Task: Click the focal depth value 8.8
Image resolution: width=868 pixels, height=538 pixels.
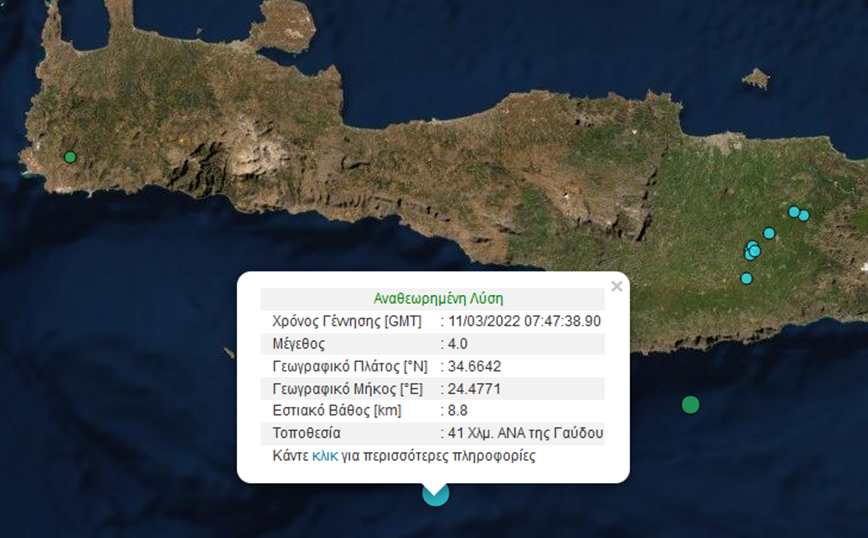Action: click(x=458, y=411)
